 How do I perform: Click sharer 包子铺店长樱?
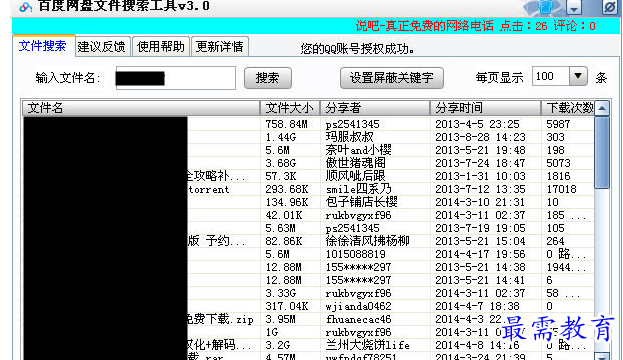point(362,202)
